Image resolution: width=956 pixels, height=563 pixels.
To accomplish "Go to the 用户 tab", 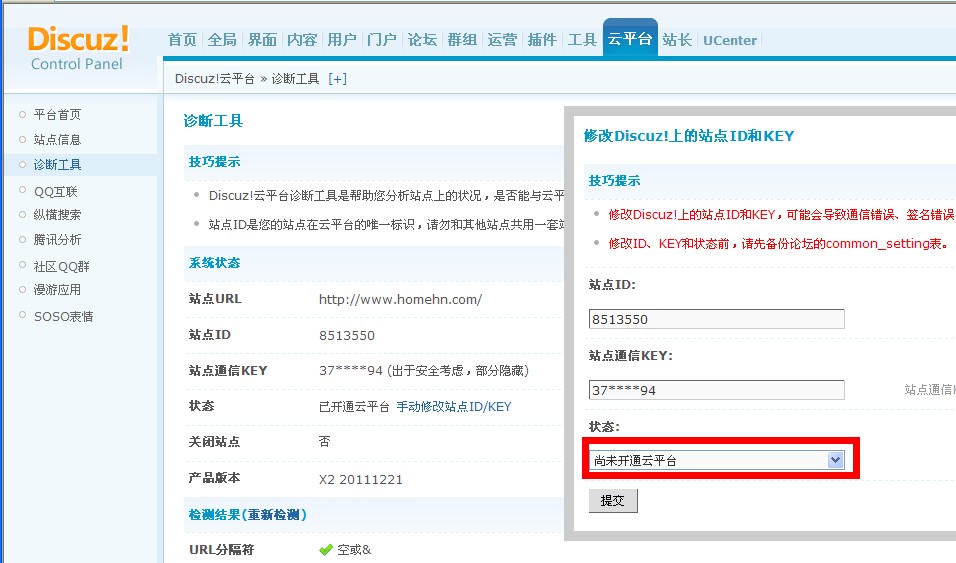I will (342, 40).
